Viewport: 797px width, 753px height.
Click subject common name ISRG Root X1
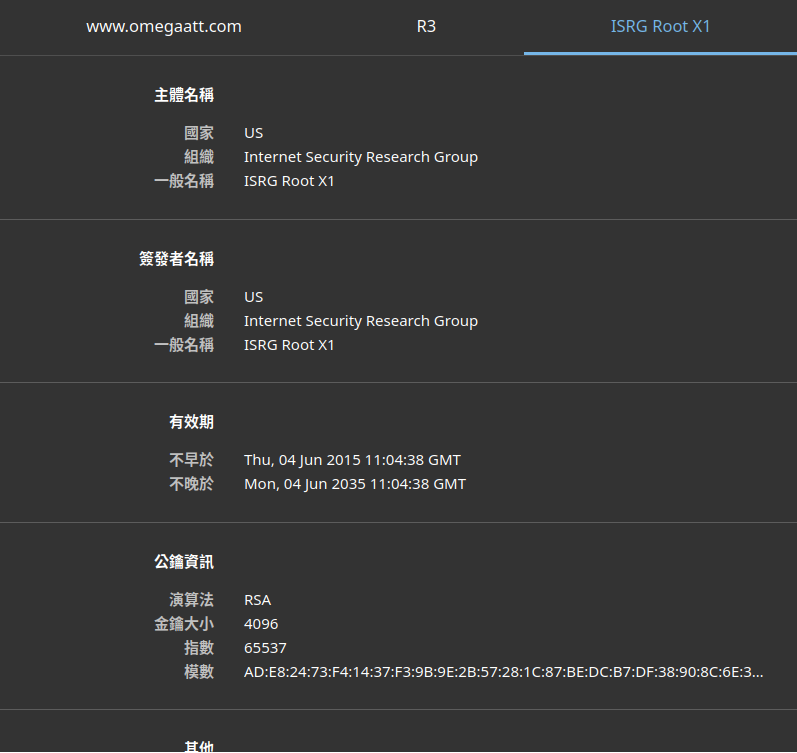(x=289, y=181)
